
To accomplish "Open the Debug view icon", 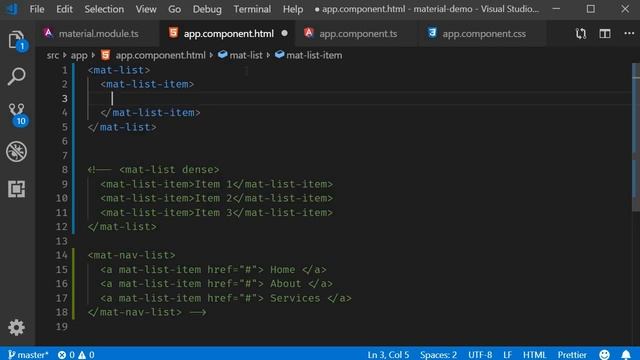I will click(17, 151).
